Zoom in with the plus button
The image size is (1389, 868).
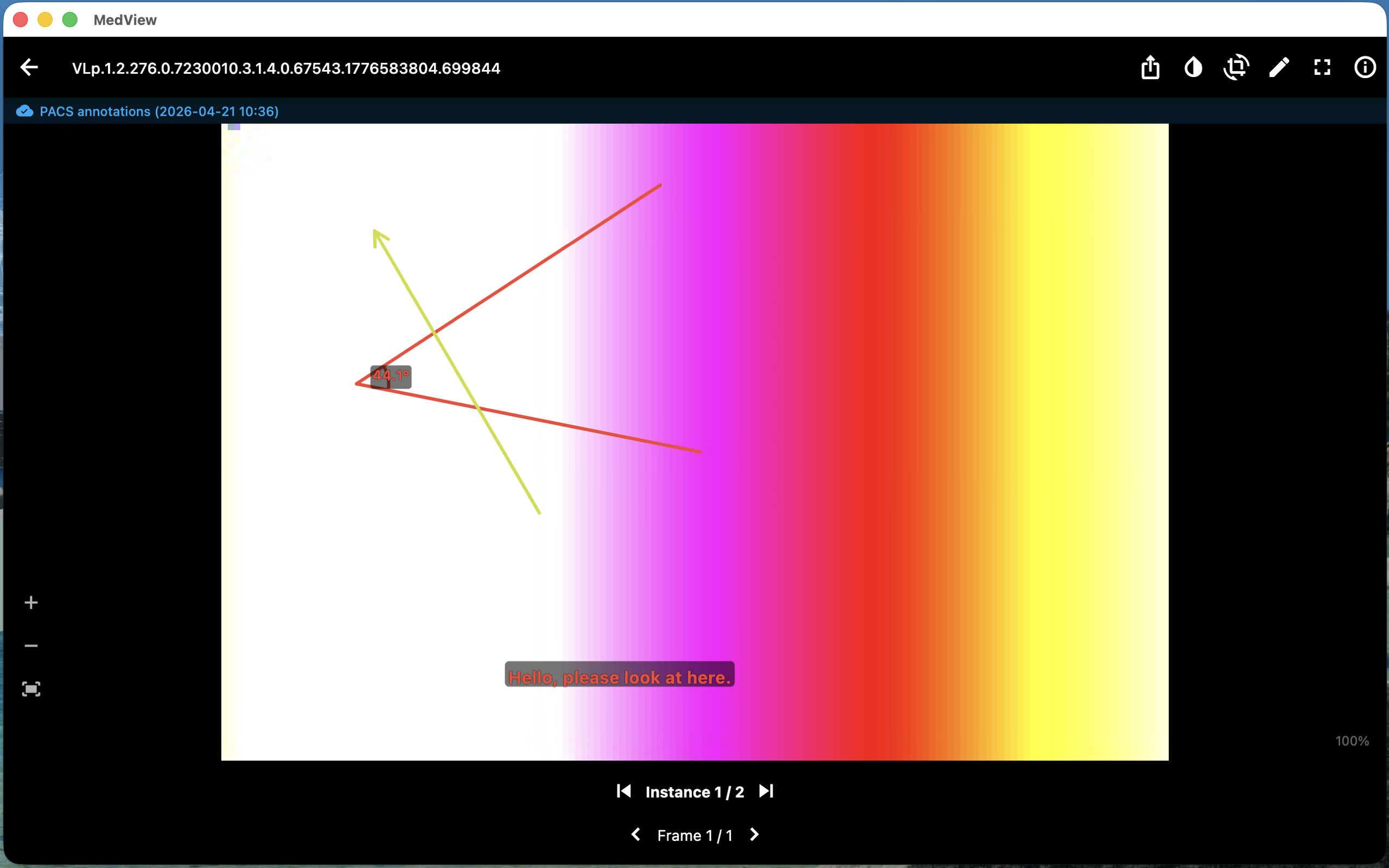31,602
